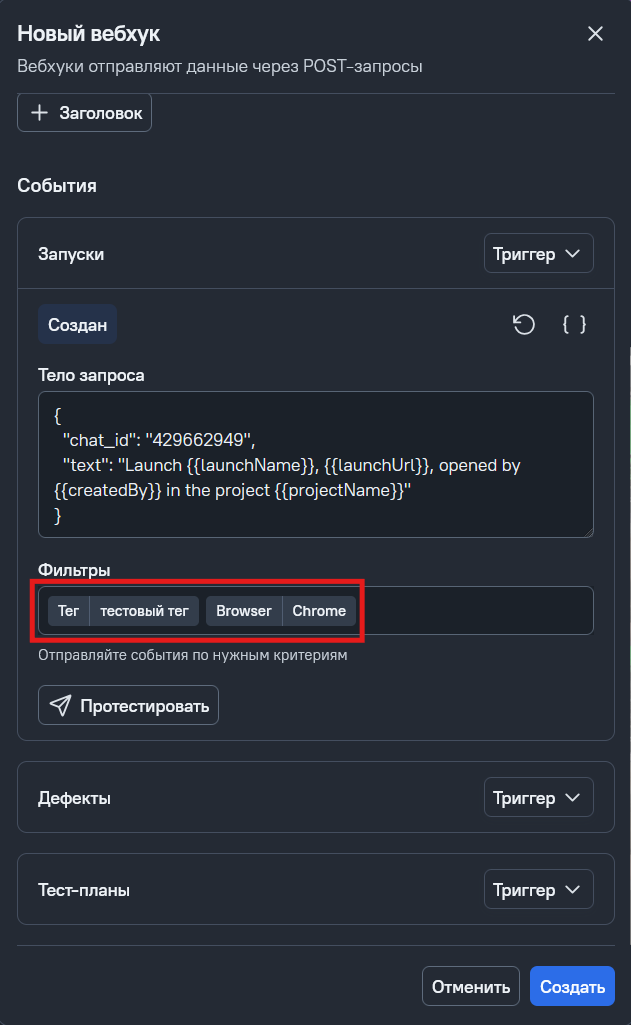Viewport: 631px width, 1025px height.
Task: Click inside the Тело запроса text area
Action: click(x=315, y=464)
